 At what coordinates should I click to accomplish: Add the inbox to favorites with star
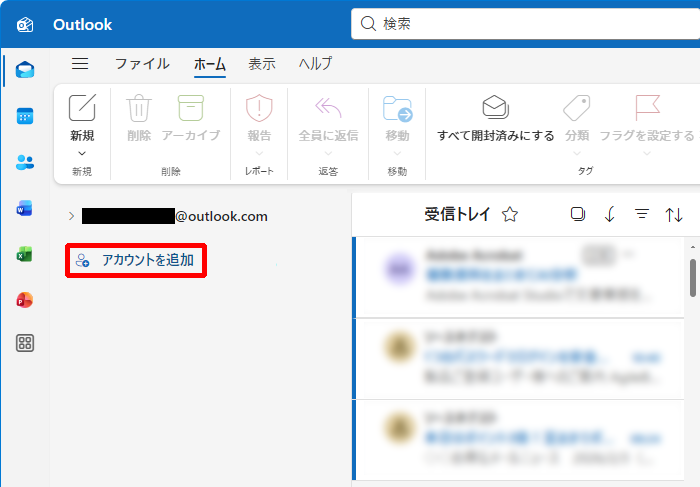(510, 214)
